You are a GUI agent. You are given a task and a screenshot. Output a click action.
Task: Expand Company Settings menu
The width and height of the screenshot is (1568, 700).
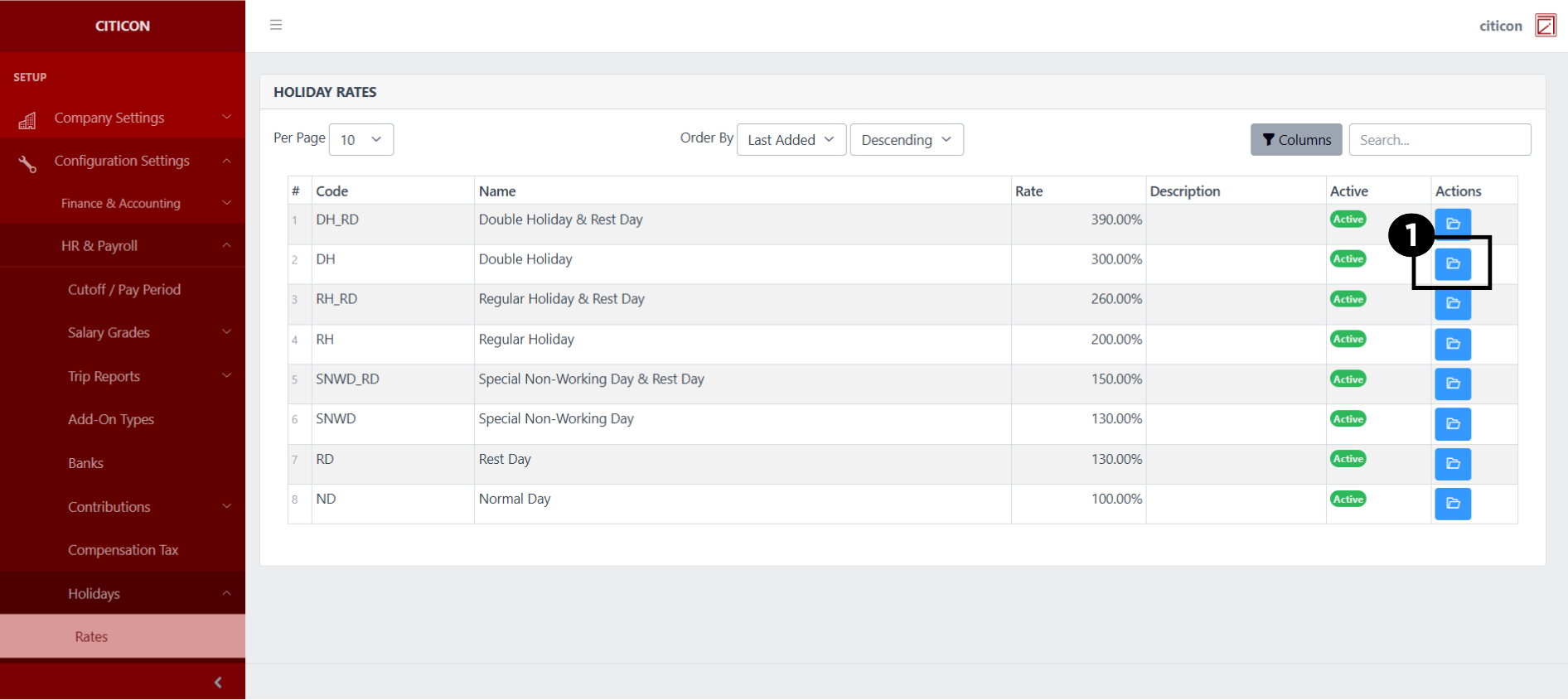[123, 118]
